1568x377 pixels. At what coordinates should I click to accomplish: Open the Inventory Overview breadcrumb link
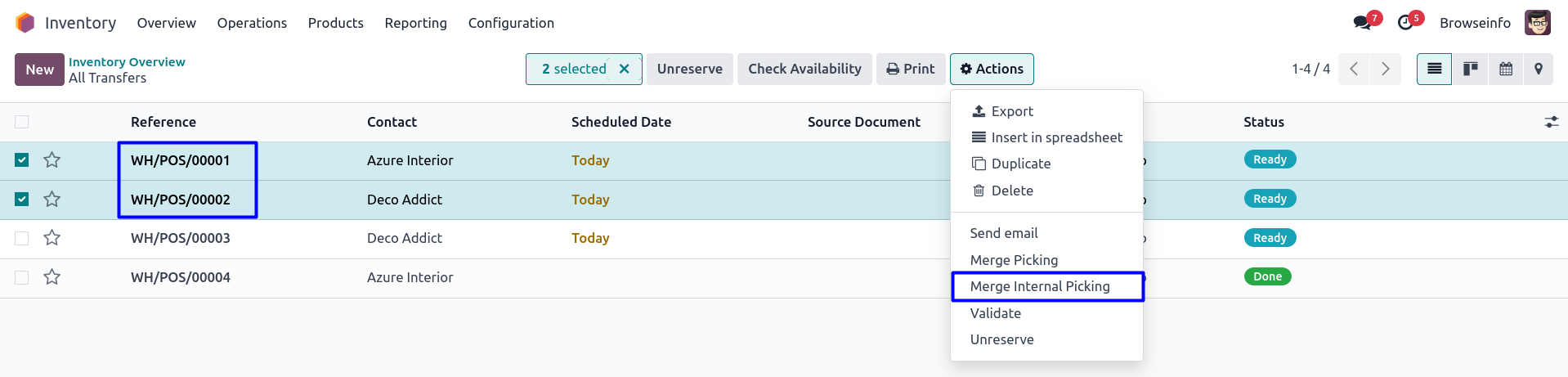pos(127,62)
